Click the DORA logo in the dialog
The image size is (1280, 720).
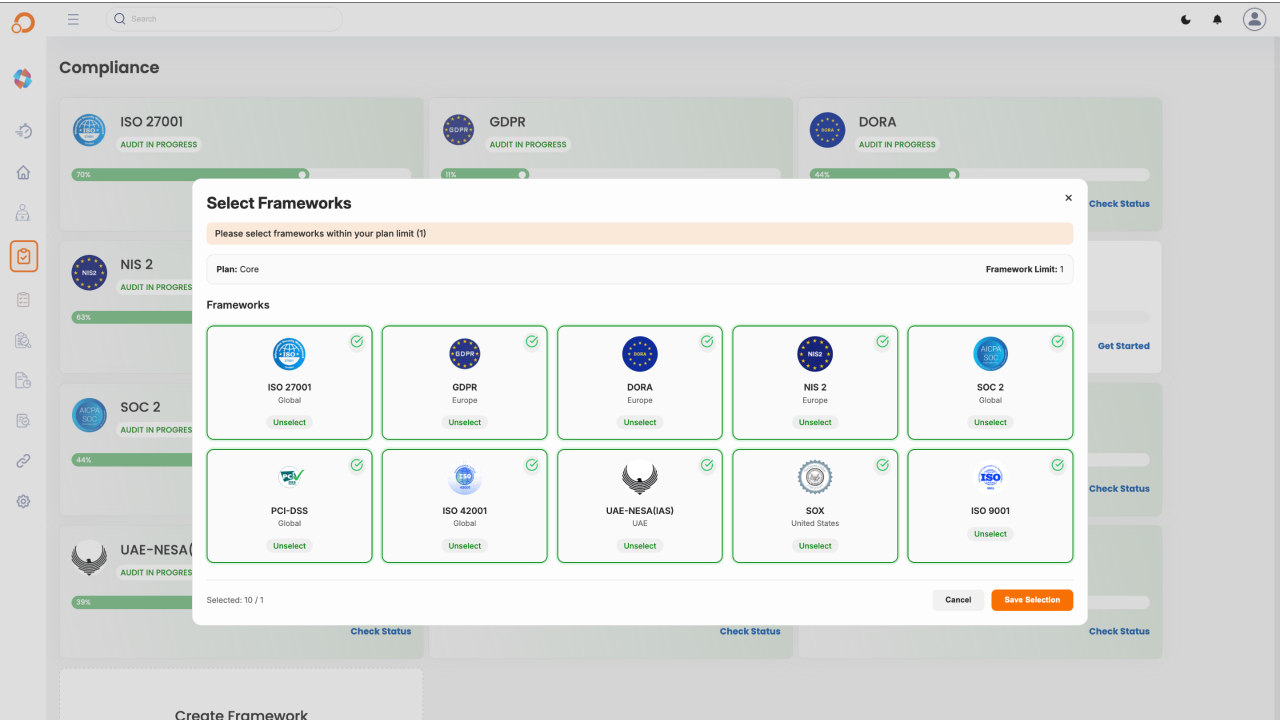tap(640, 354)
